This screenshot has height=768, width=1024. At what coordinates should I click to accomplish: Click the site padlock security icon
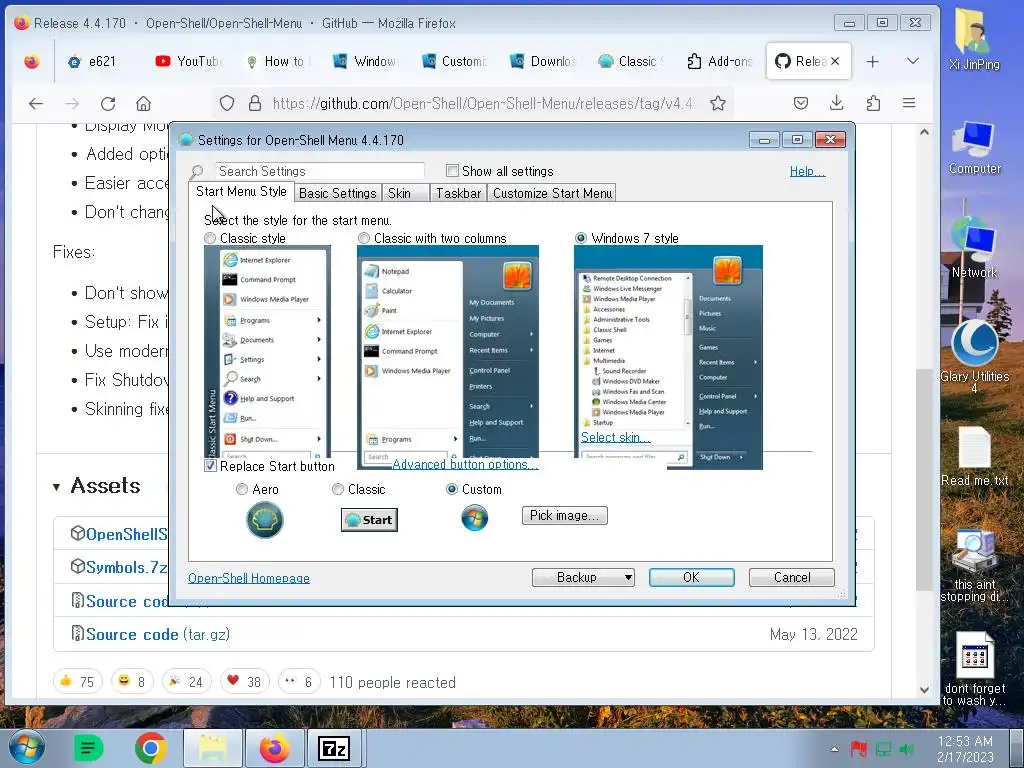[x=255, y=103]
